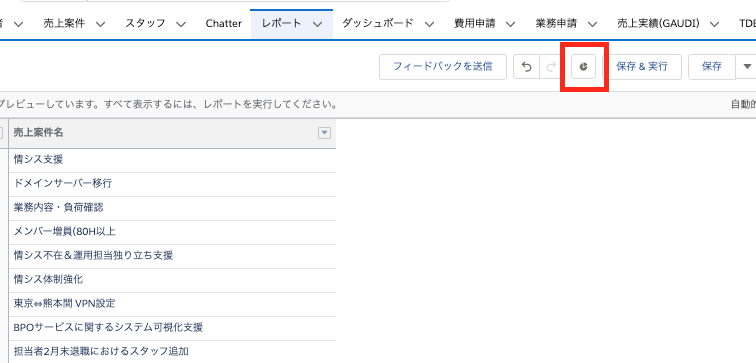Expand the スタッフ tab chevron

(x=181, y=24)
